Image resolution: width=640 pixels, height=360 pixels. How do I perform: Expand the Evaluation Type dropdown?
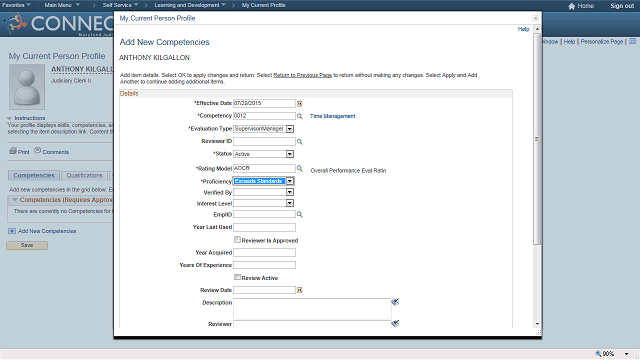(x=289, y=129)
